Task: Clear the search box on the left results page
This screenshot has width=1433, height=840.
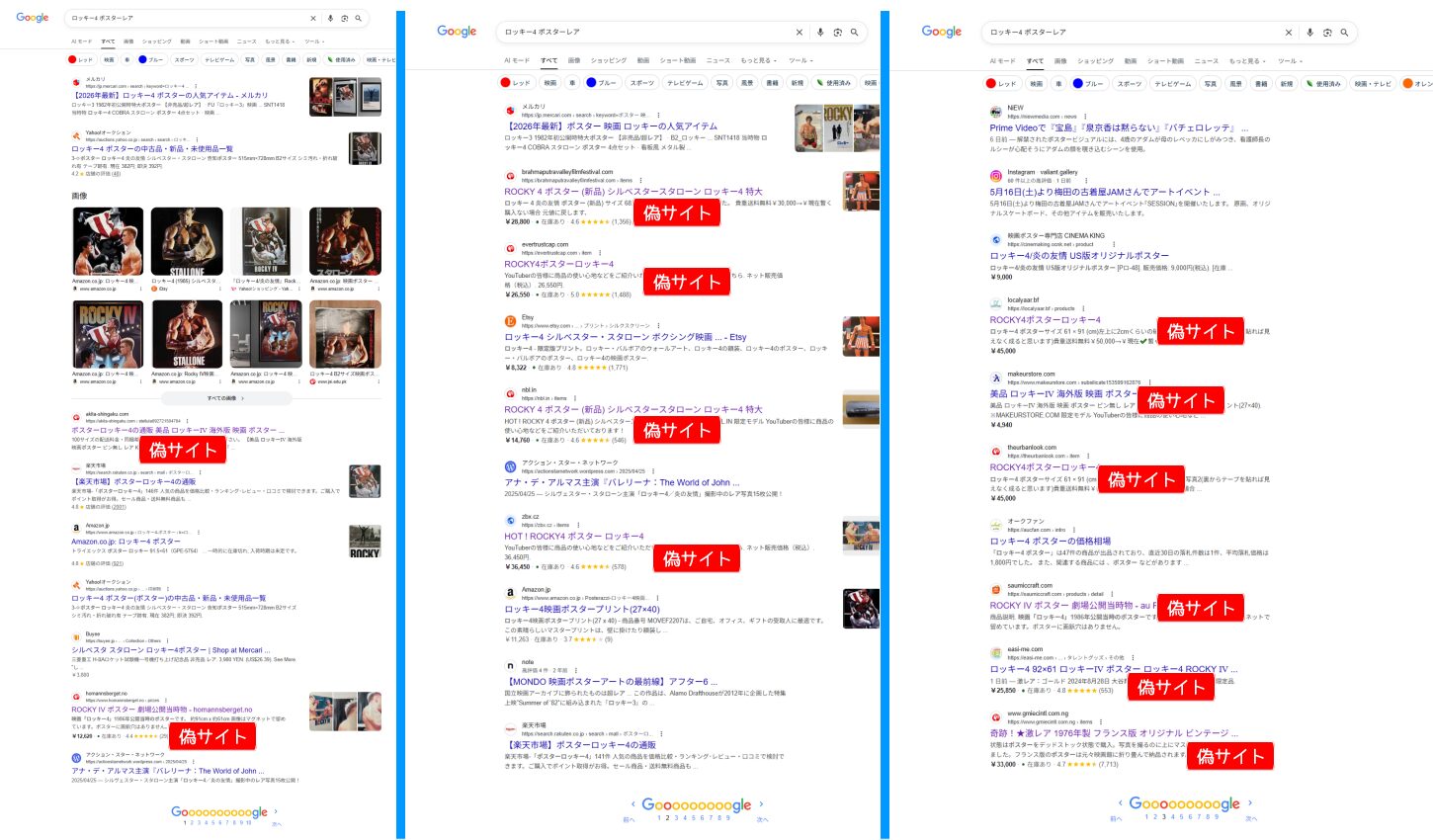Action: (x=313, y=18)
